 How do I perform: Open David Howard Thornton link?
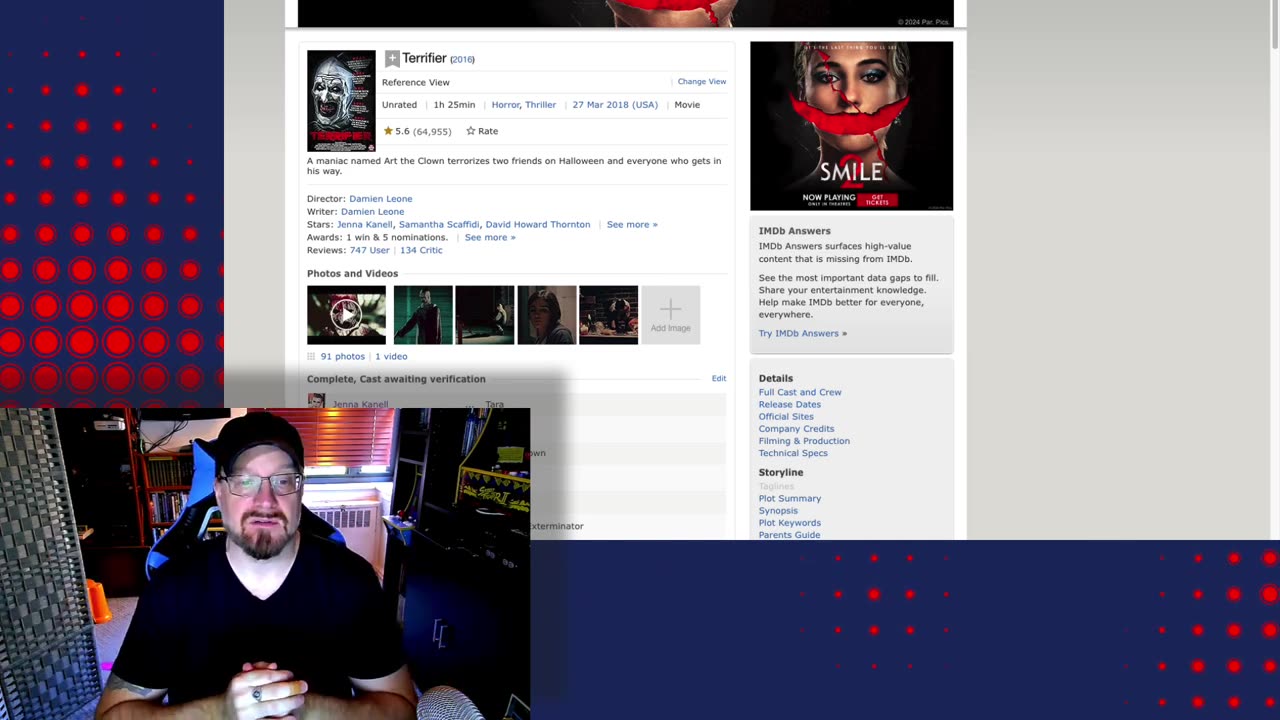click(538, 225)
